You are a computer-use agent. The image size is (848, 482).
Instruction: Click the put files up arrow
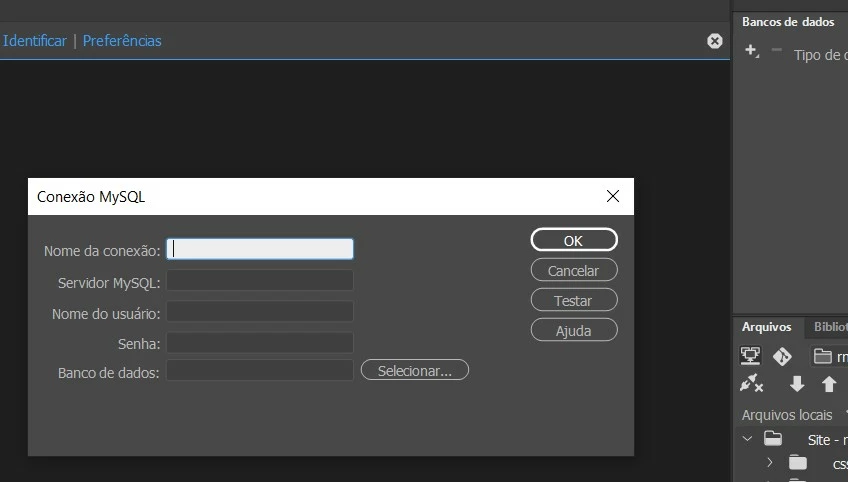(x=829, y=384)
